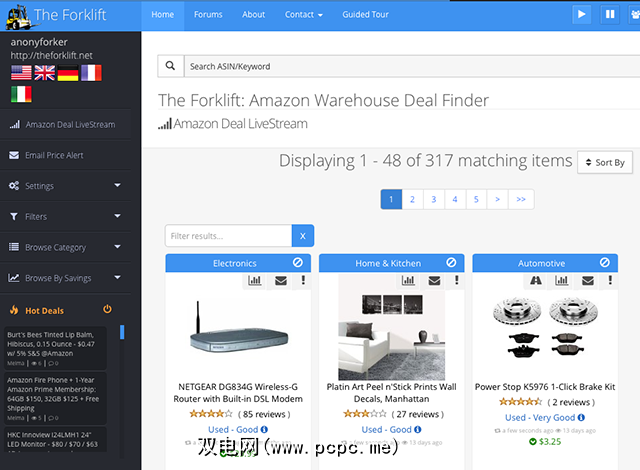Report the Platin Art decals listing

coord(456,281)
